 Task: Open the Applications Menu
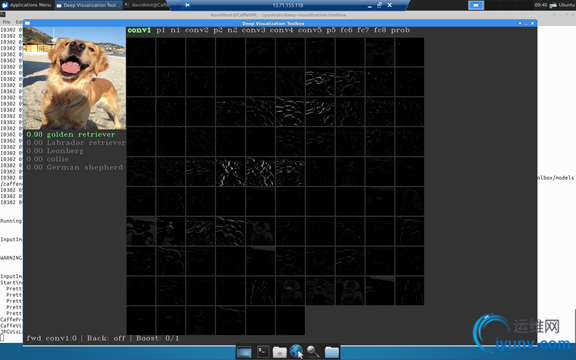pos(26,5)
